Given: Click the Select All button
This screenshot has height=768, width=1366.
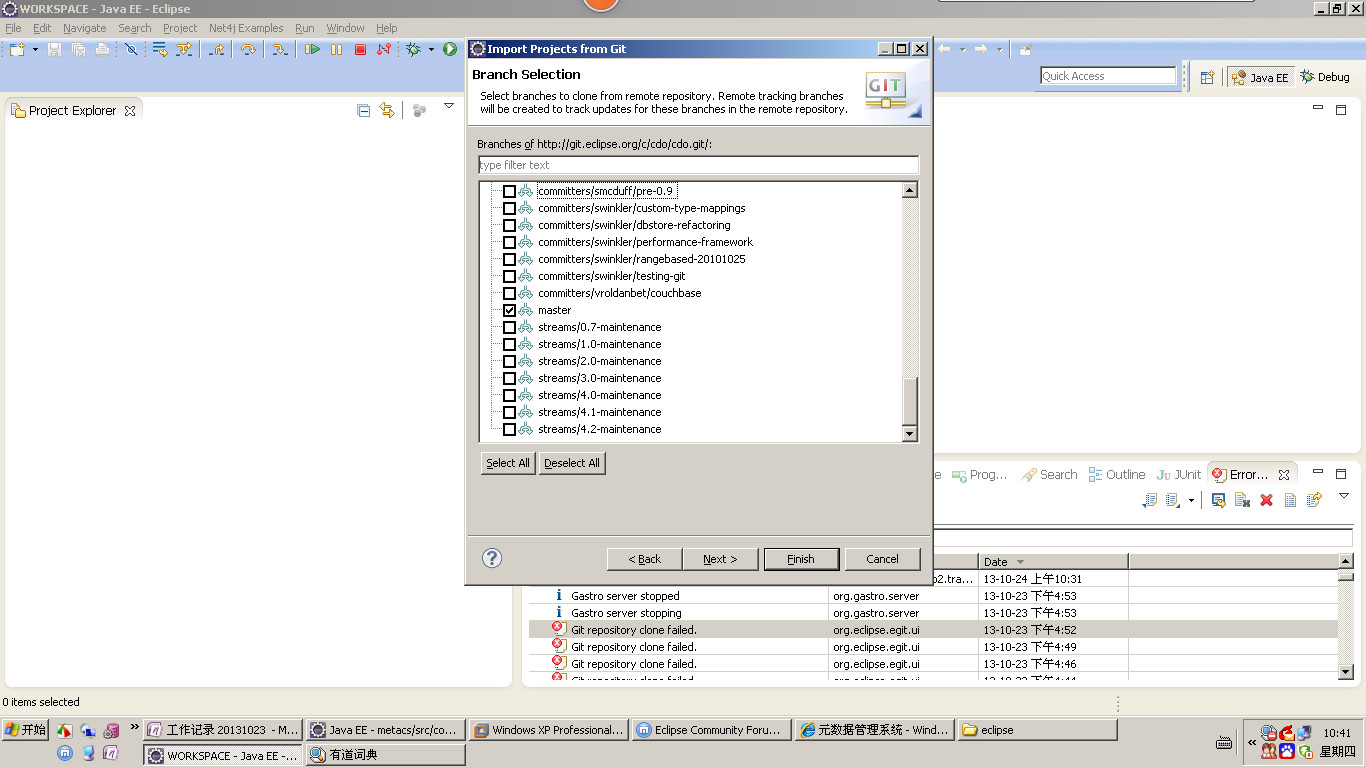Looking at the screenshot, I should pyautogui.click(x=508, y=463).
